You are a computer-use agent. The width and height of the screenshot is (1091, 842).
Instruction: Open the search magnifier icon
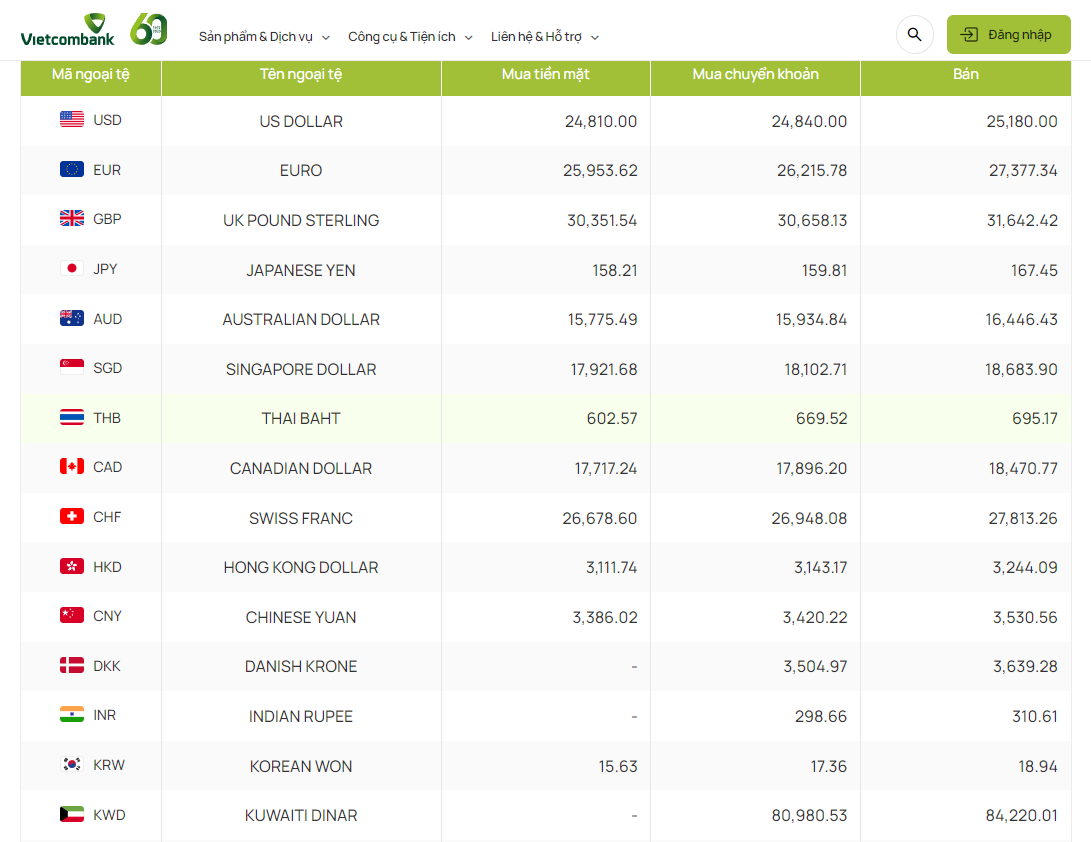[914, 35]
